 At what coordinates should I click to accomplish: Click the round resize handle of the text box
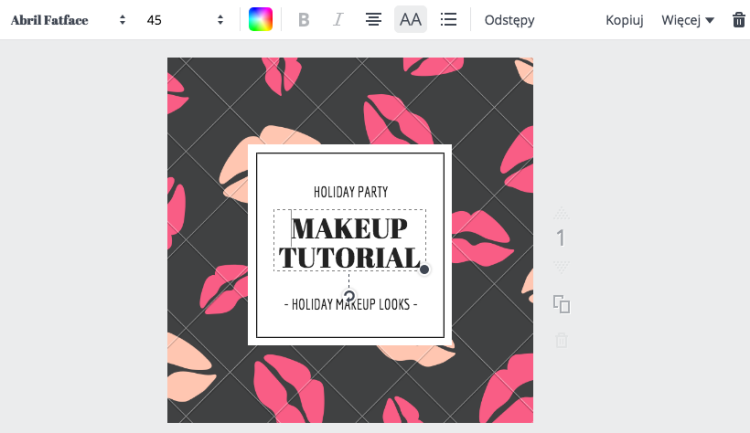424,270
